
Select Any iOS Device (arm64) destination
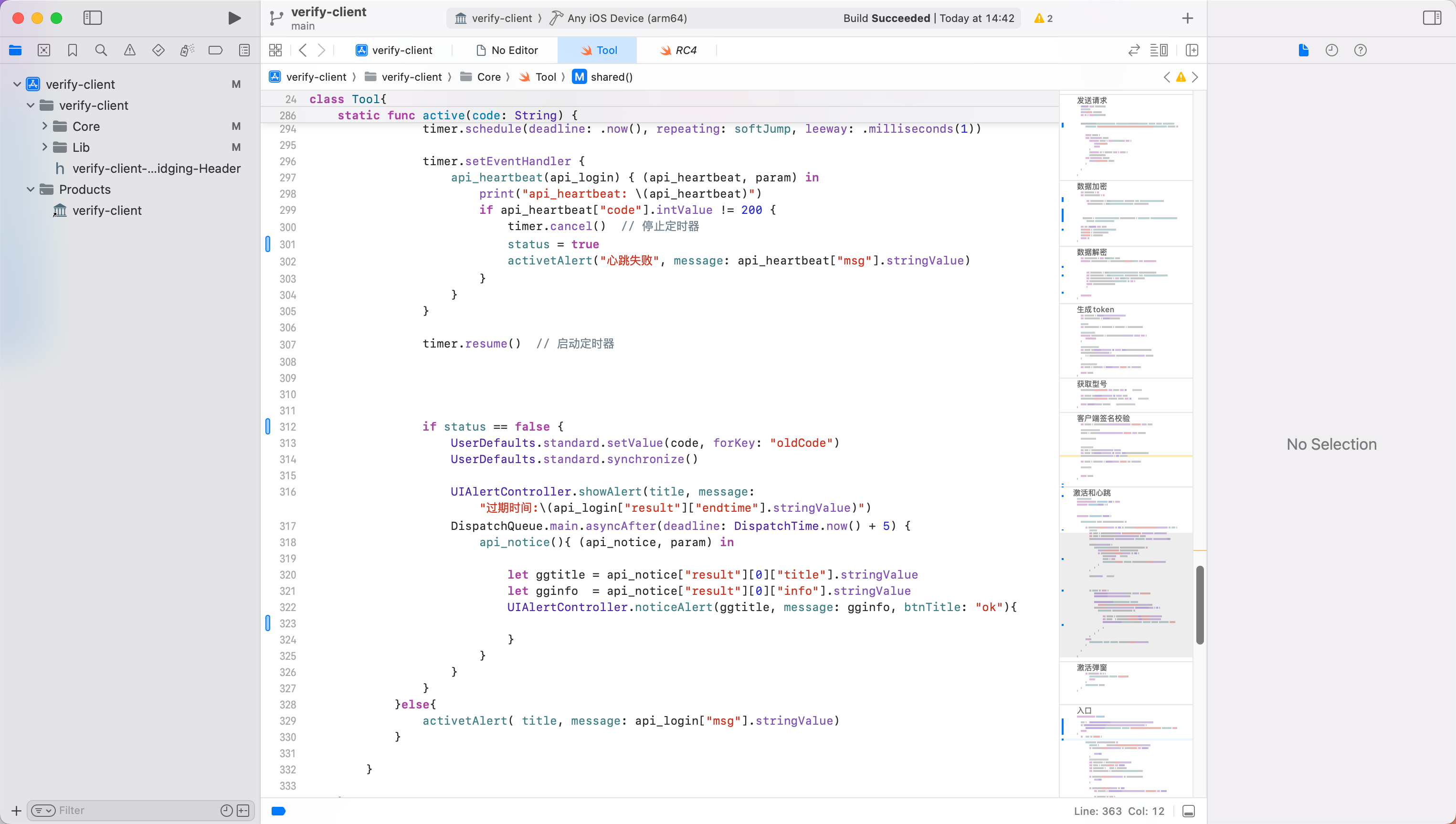(x=626, y=18)
